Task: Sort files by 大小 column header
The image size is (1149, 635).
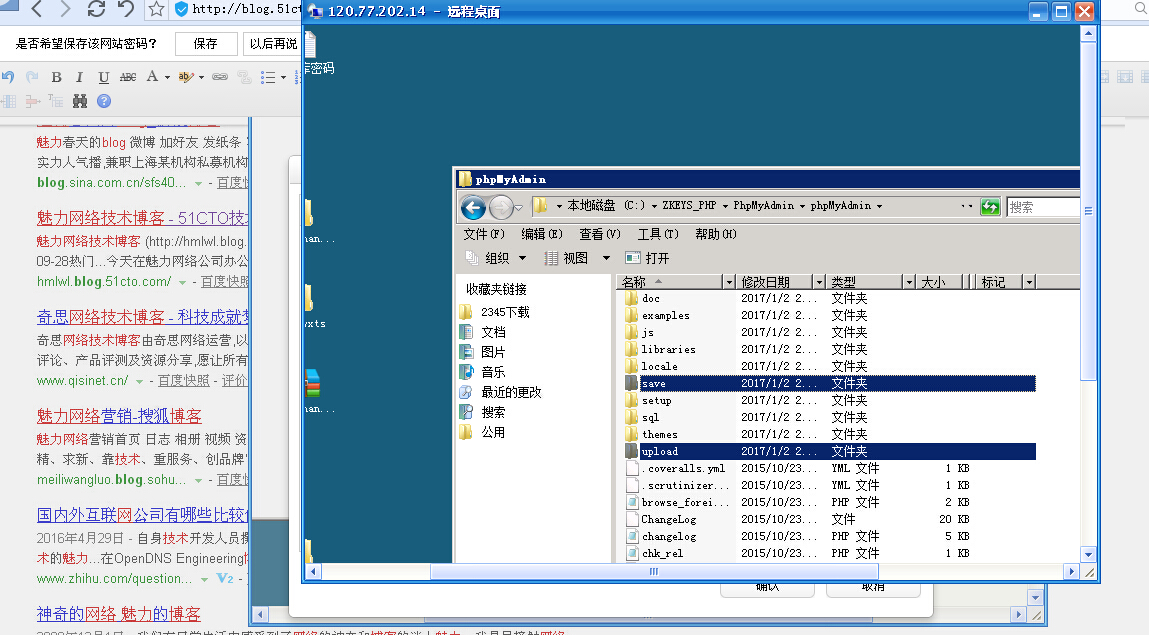Action: [x=939, y=282]
